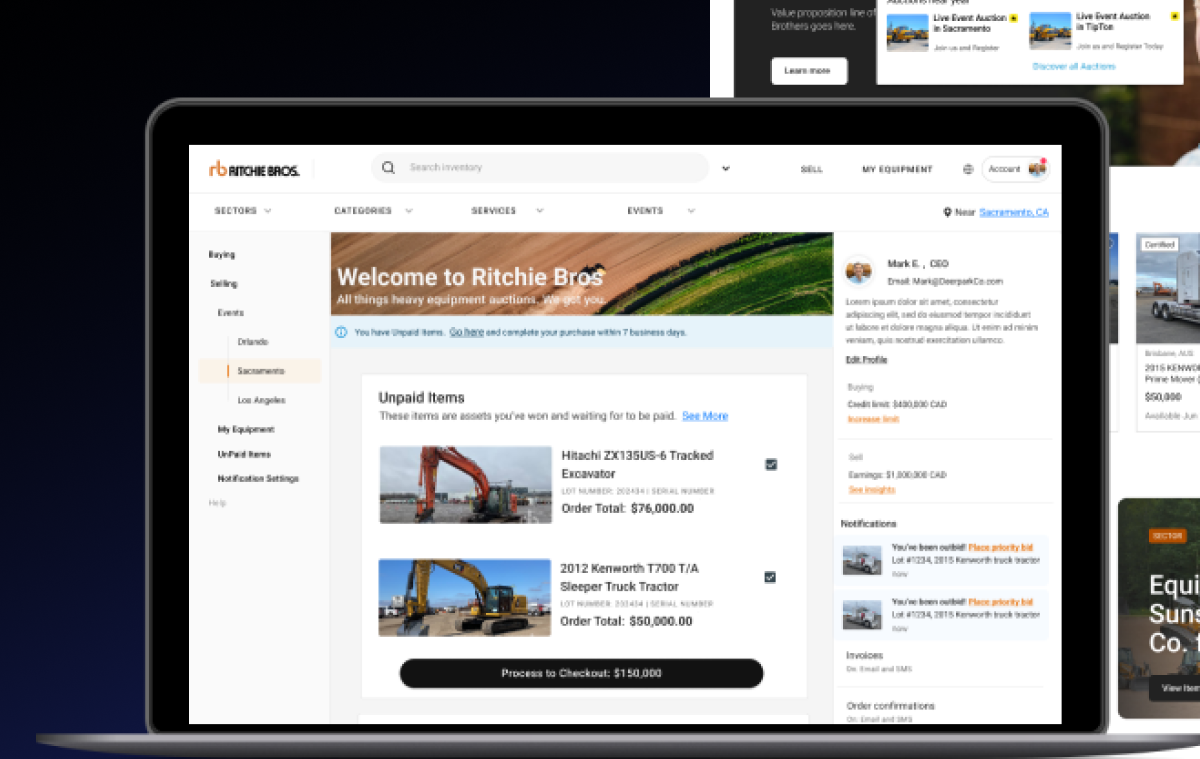Click Mark E. profile photo
1200x759 pixels.
pos(859,272)
